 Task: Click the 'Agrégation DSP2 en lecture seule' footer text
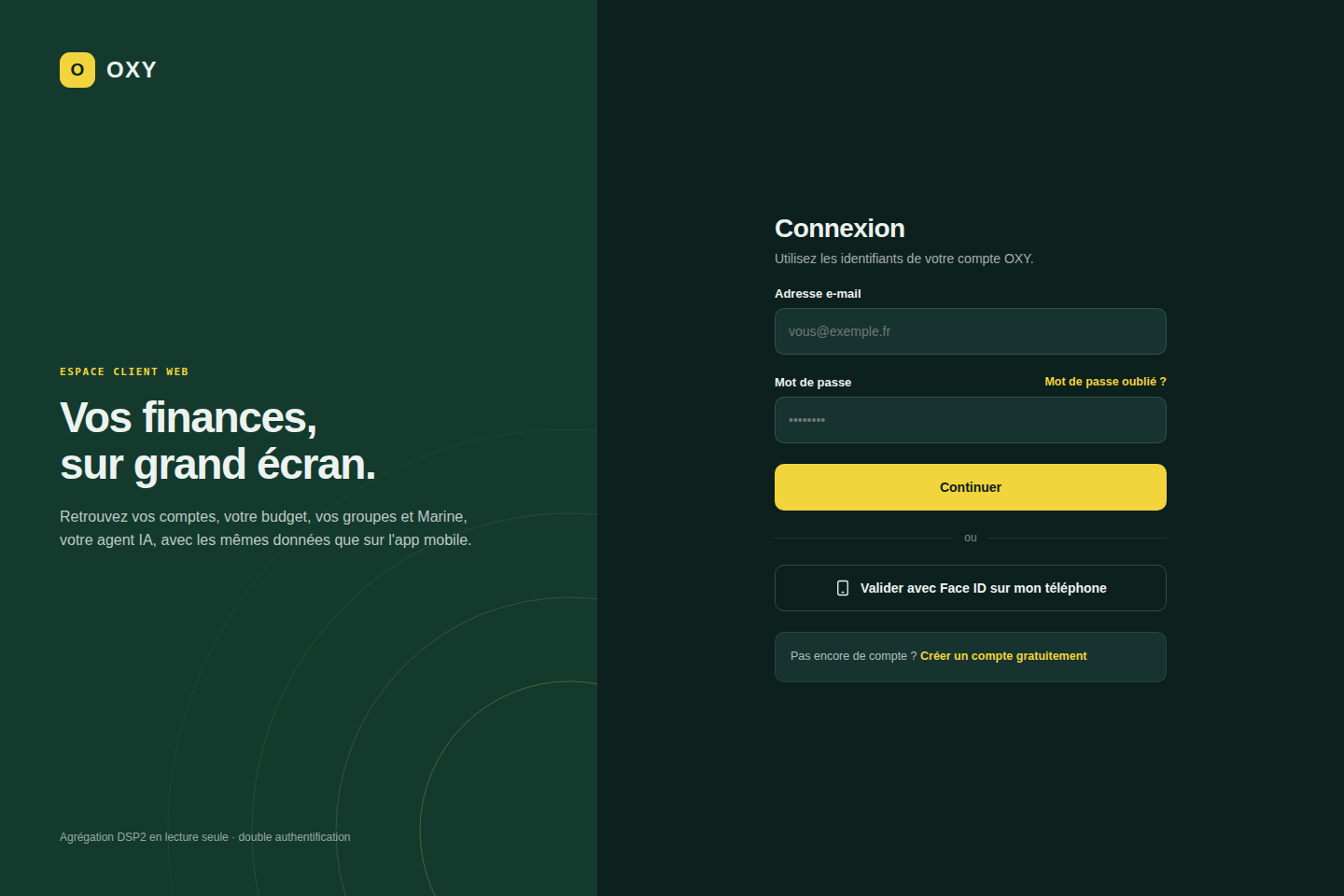tap(144, 837)
